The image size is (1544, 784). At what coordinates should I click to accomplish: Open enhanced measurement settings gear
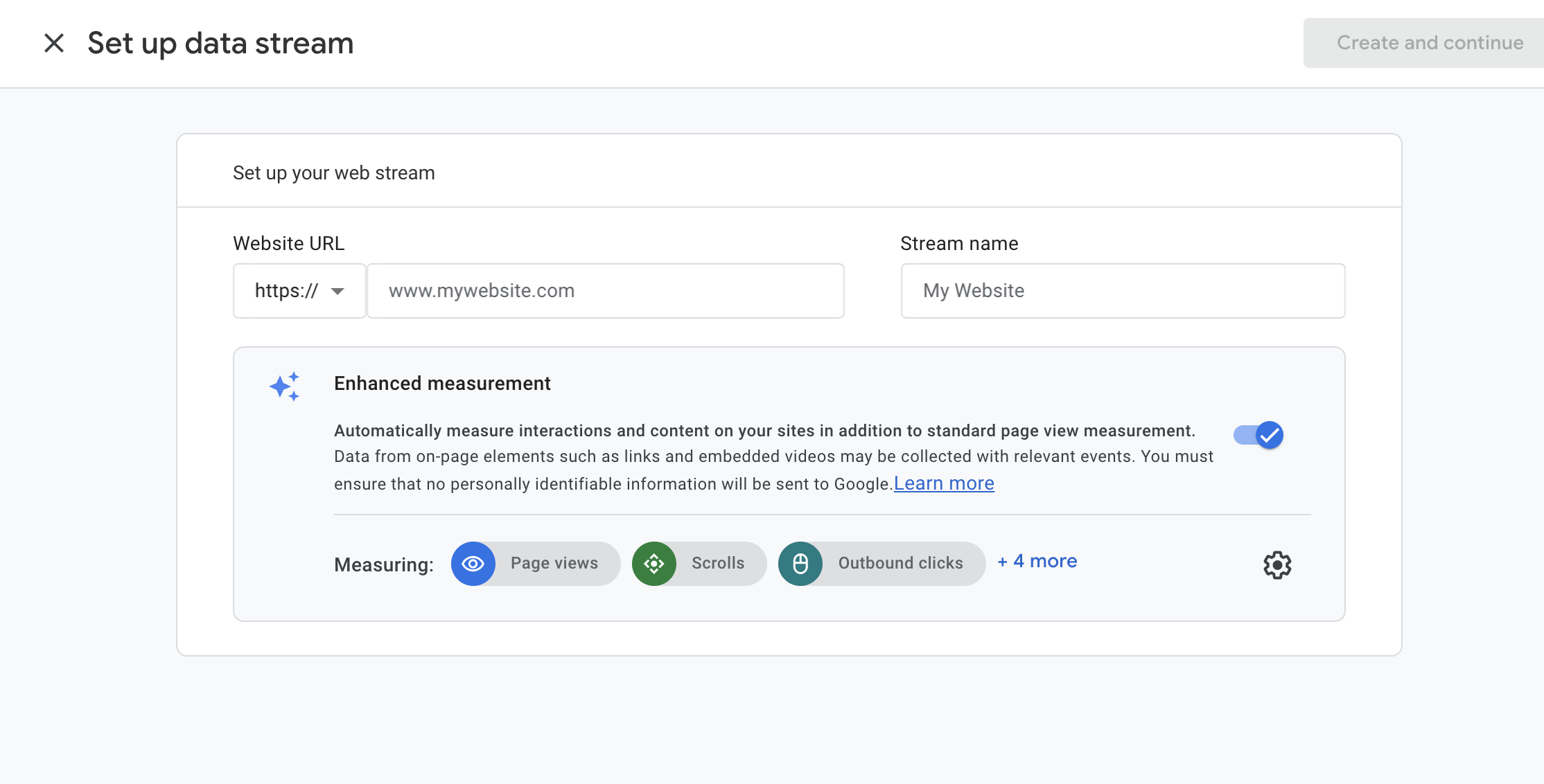[x=1277, y=565]
